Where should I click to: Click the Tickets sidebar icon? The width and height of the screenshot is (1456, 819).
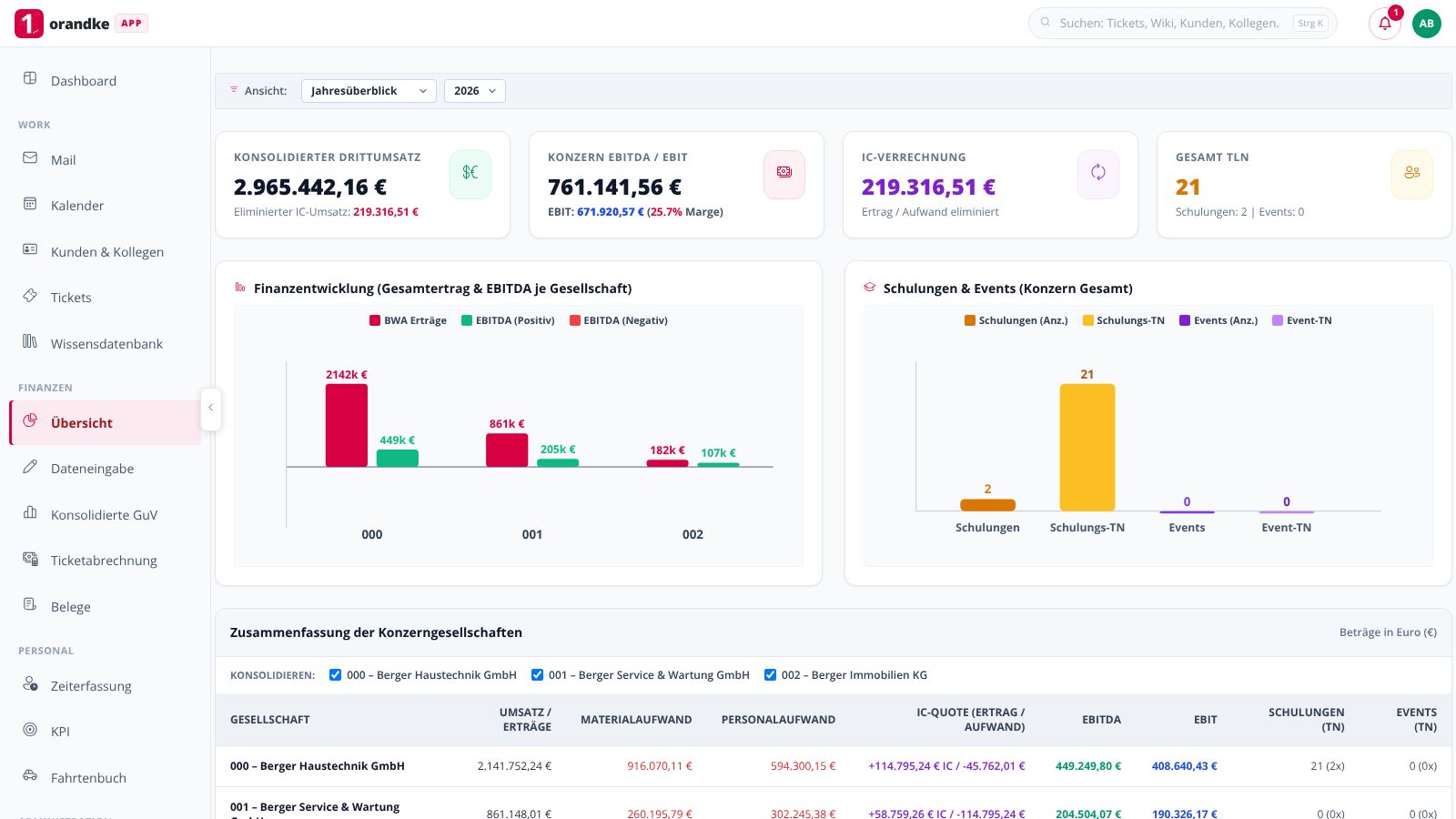pos(30,296)
